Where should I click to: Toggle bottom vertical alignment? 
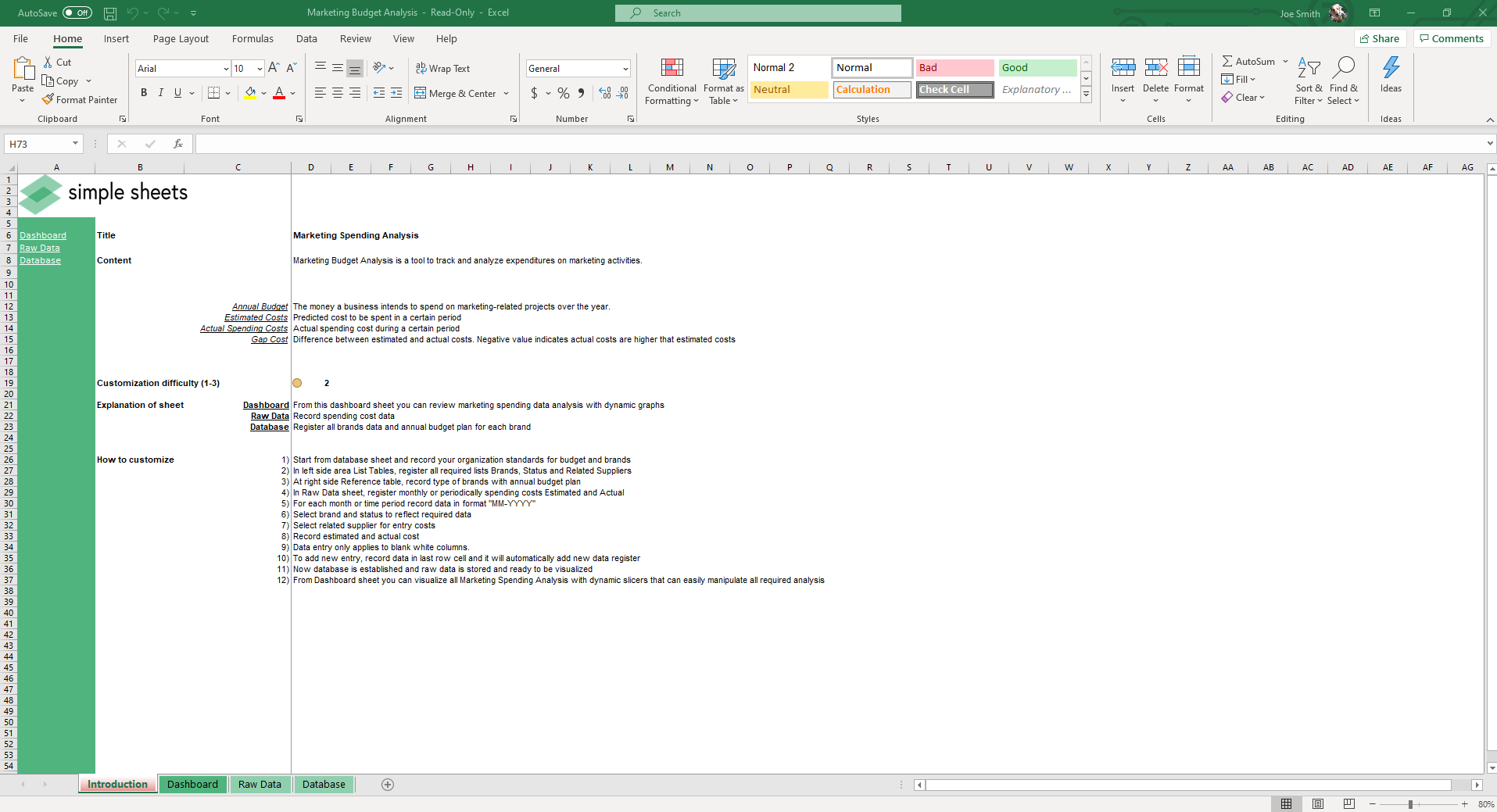pyautogui.click(x=355, y=68)
